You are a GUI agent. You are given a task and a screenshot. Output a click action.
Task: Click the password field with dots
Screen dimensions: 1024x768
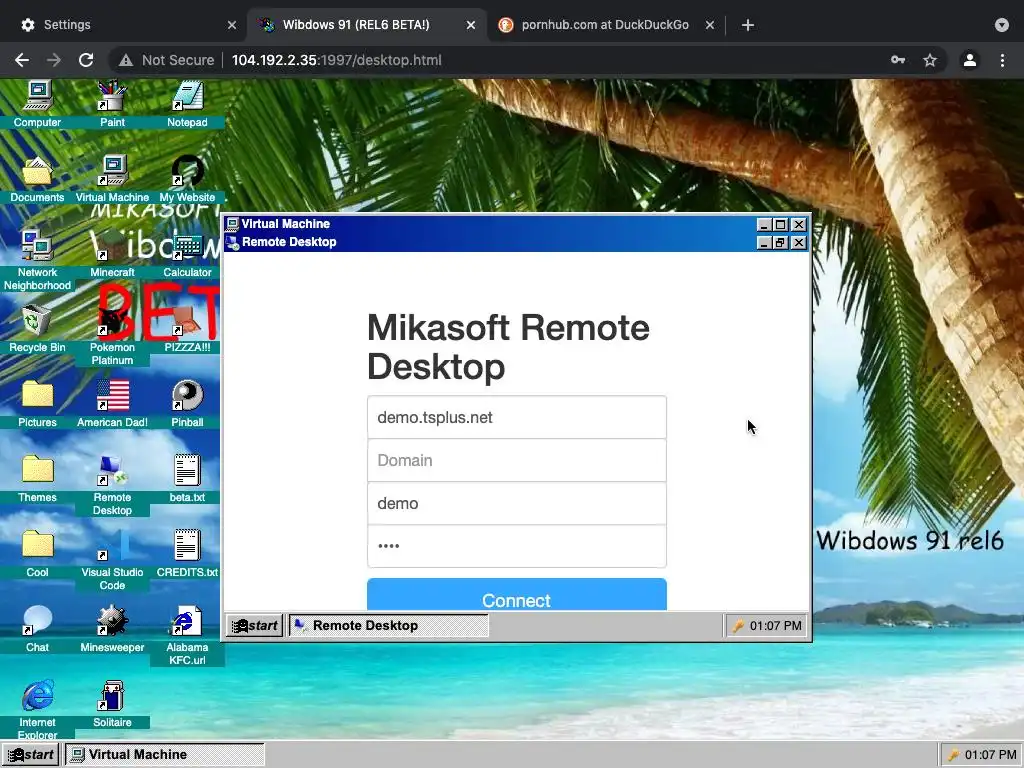click(517, 546)
